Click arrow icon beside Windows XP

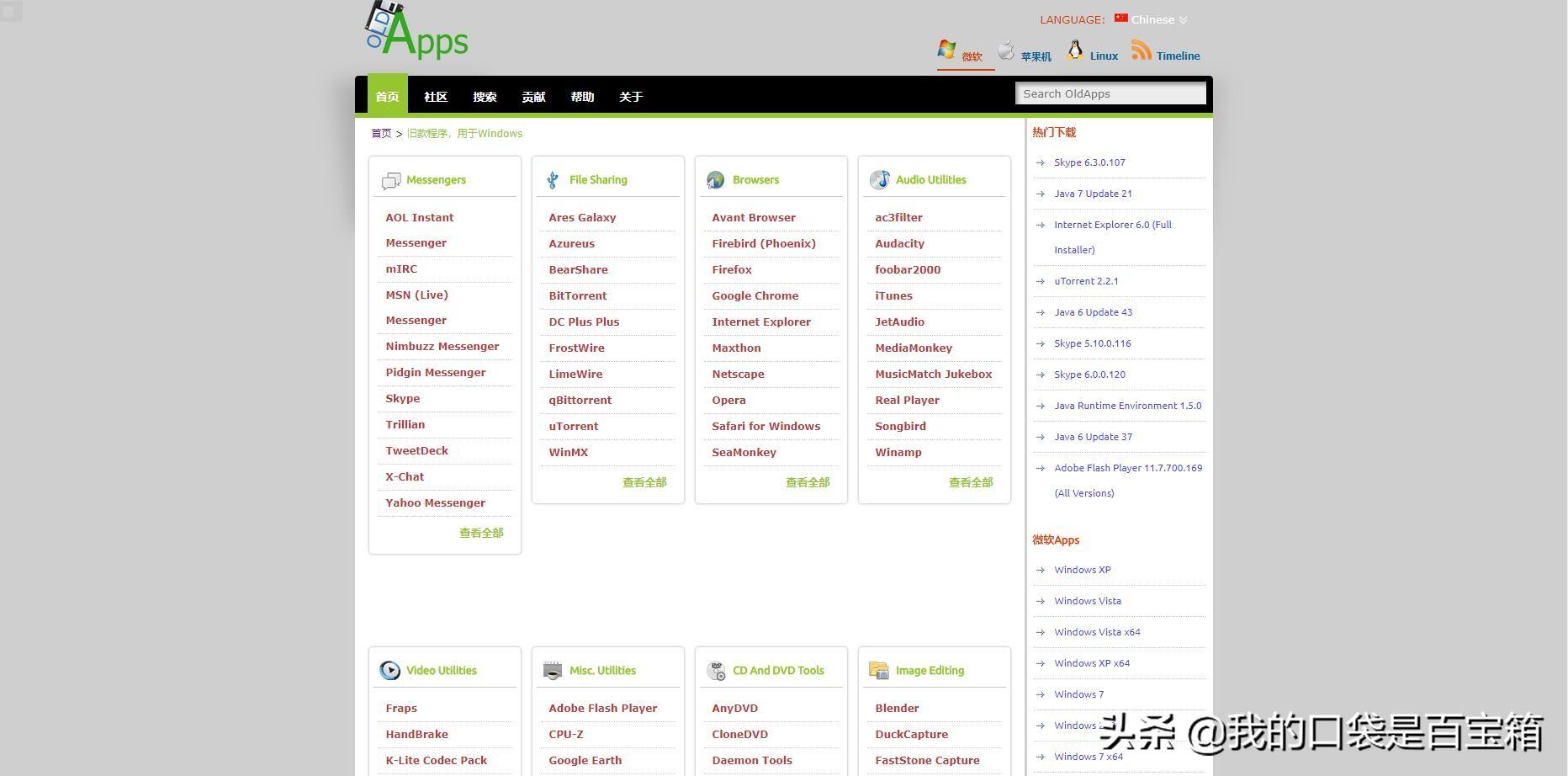[x=1041, y=570]
